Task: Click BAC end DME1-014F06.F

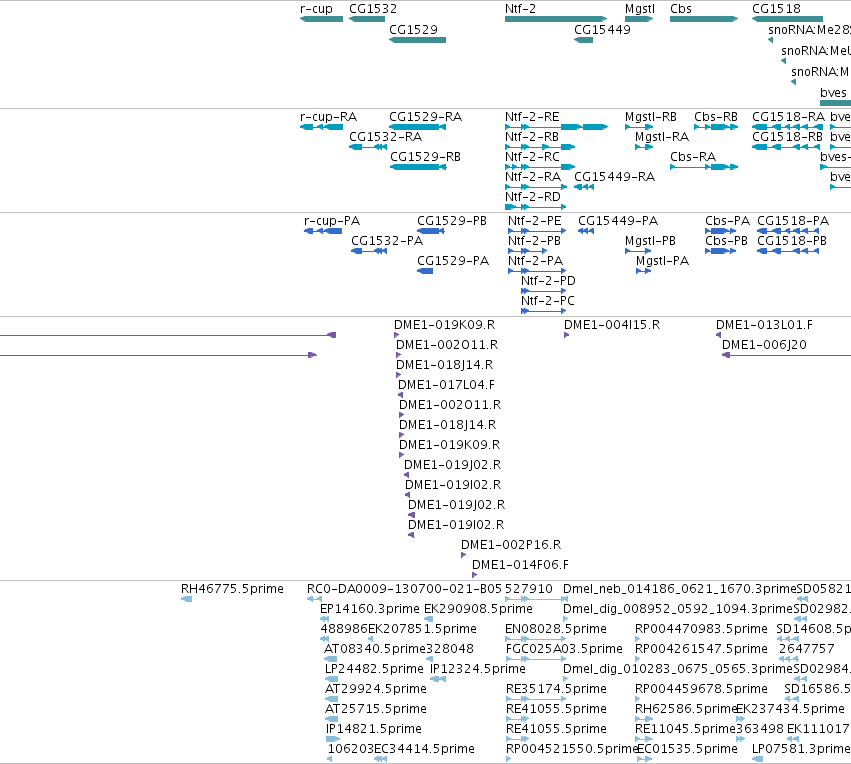Action: click(x=520, y=565)
